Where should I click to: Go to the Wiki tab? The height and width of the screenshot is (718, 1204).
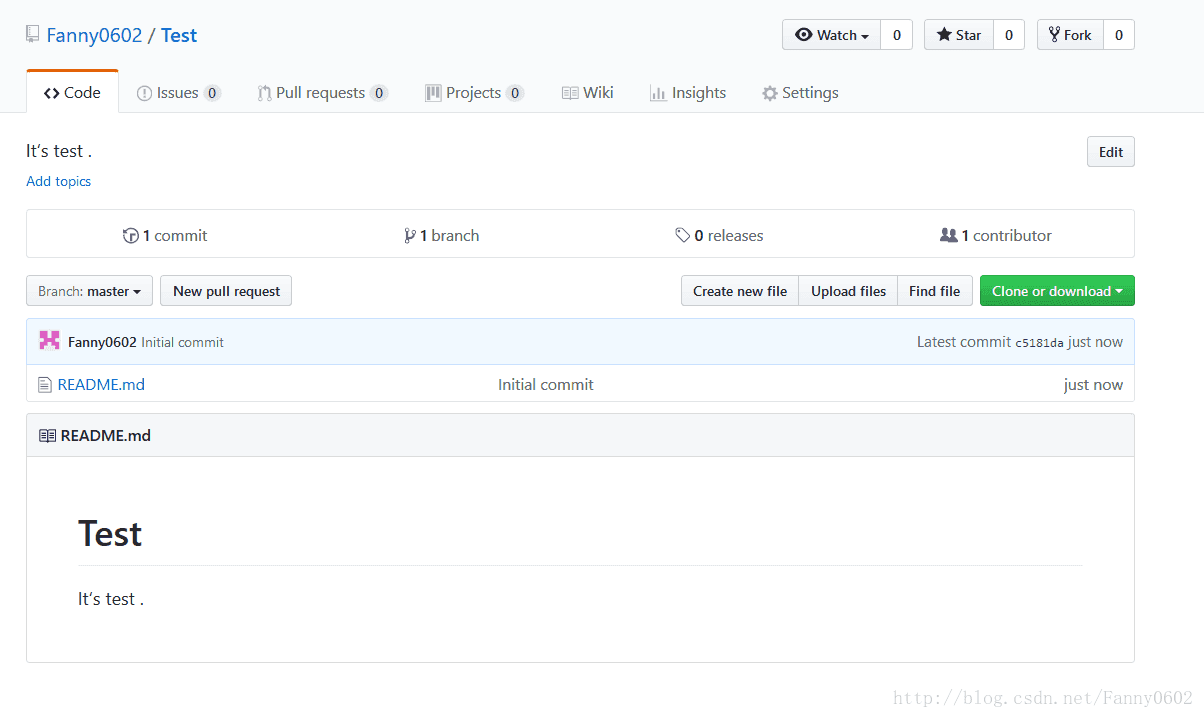tap(587, 93)
